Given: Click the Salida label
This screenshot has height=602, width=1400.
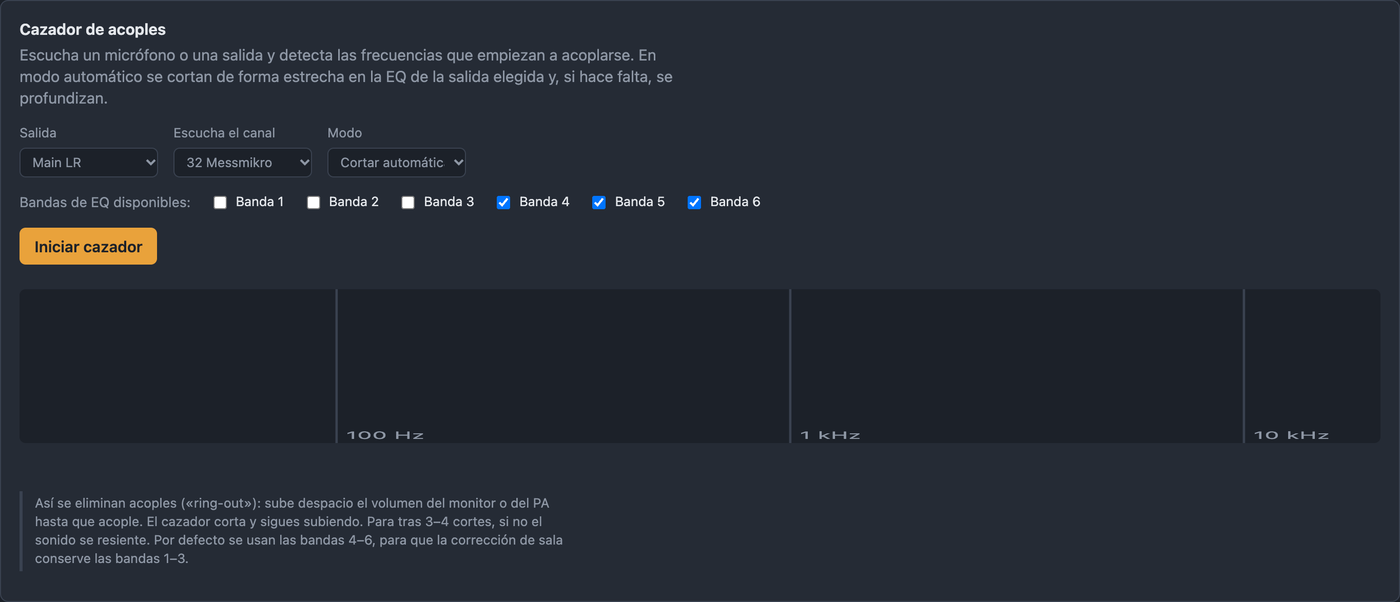Looking at the screenshot, I should click(x=38, y=133).
